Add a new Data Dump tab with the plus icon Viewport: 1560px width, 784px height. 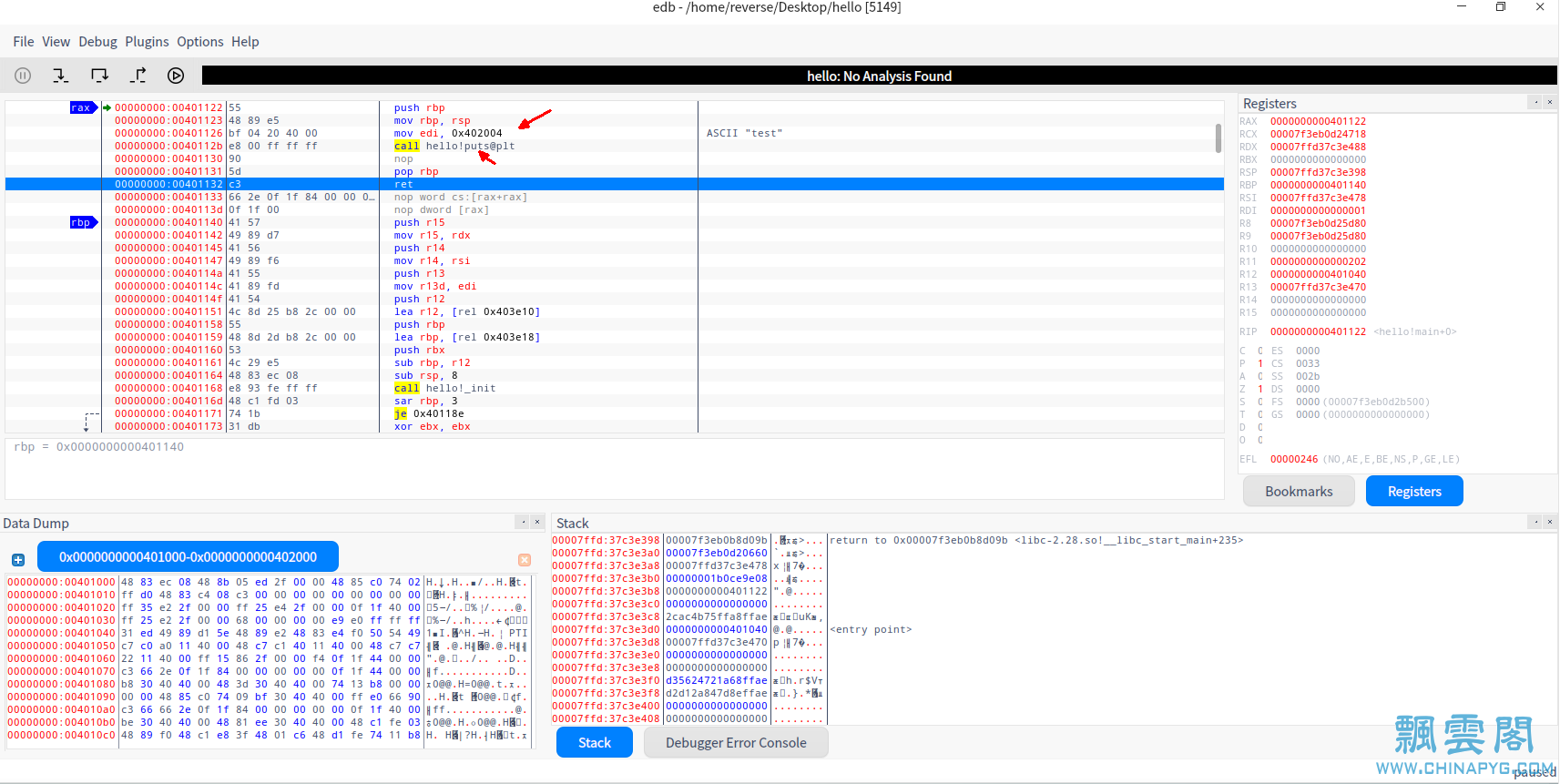pyautogui.click(x=18, y=560)
